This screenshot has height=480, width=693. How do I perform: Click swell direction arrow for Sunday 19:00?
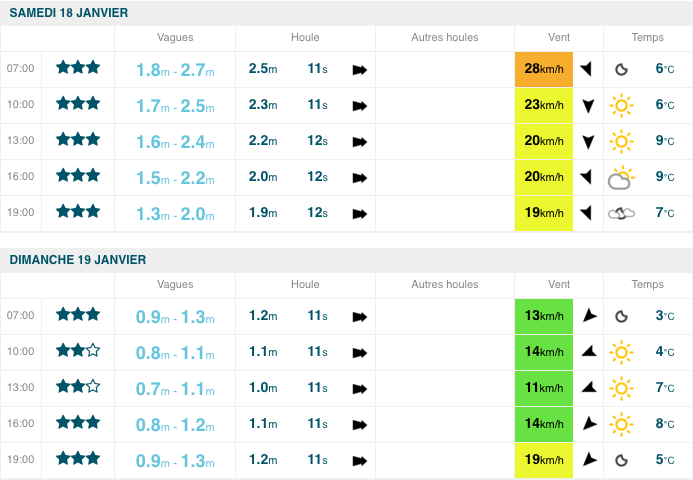pyautogui.click(x=360, y=460)
